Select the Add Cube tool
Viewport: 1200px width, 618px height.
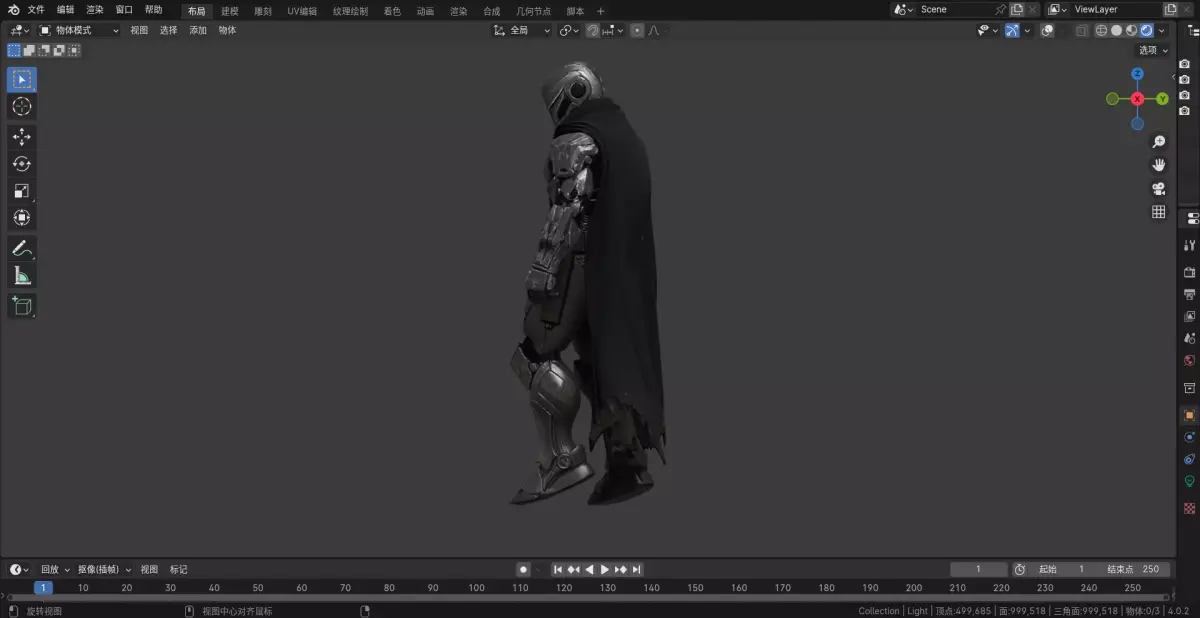pyautogui.click(x=22, y=306)
